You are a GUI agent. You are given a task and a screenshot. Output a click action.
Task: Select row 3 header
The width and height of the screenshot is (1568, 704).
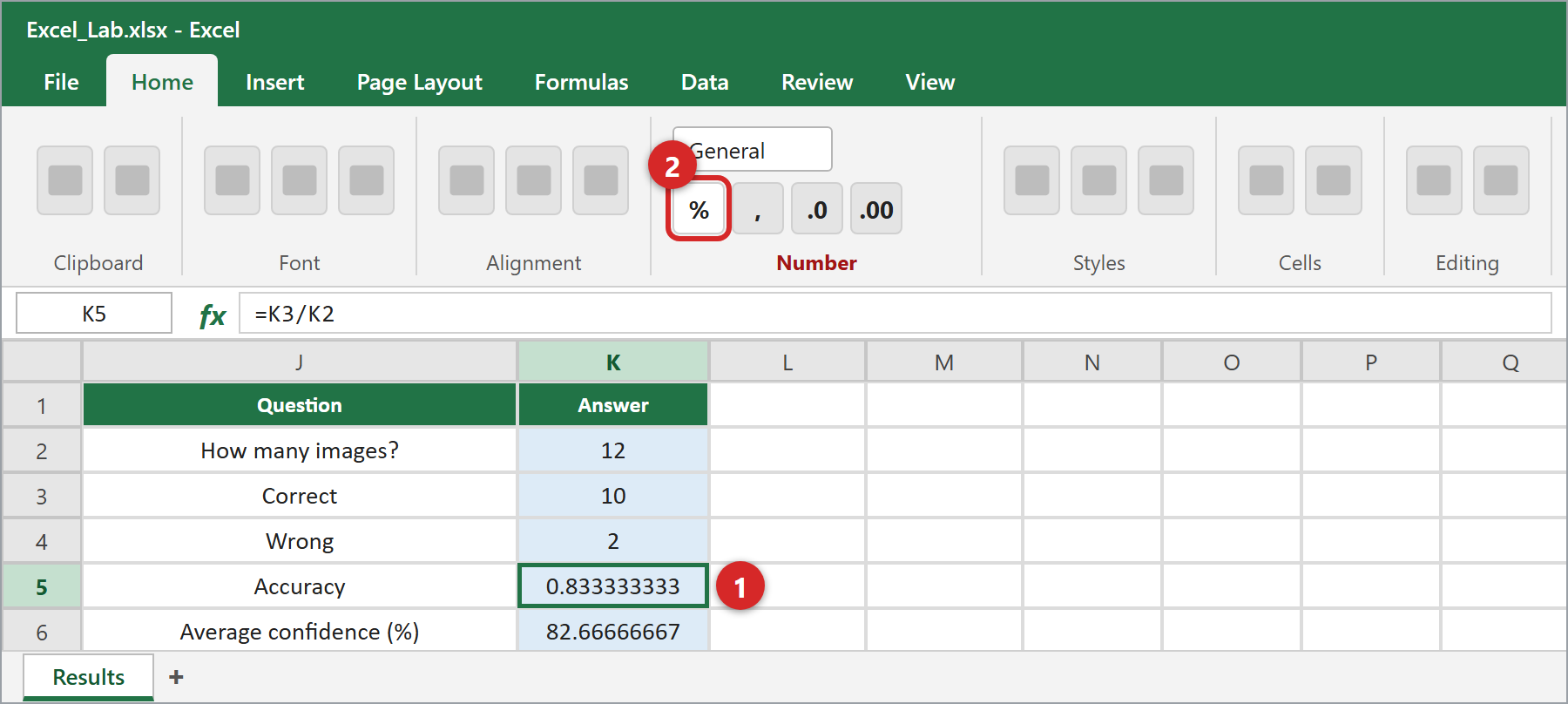pos(42,496)
